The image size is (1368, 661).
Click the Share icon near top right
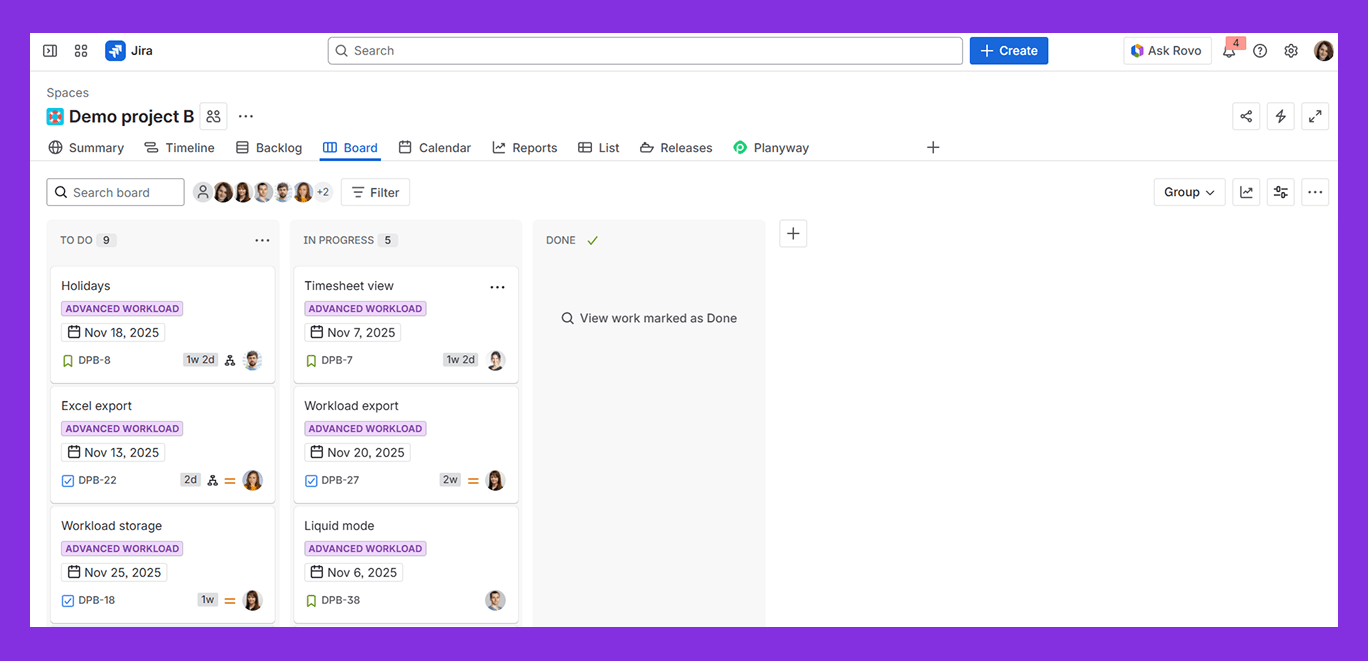[1246, 116]
